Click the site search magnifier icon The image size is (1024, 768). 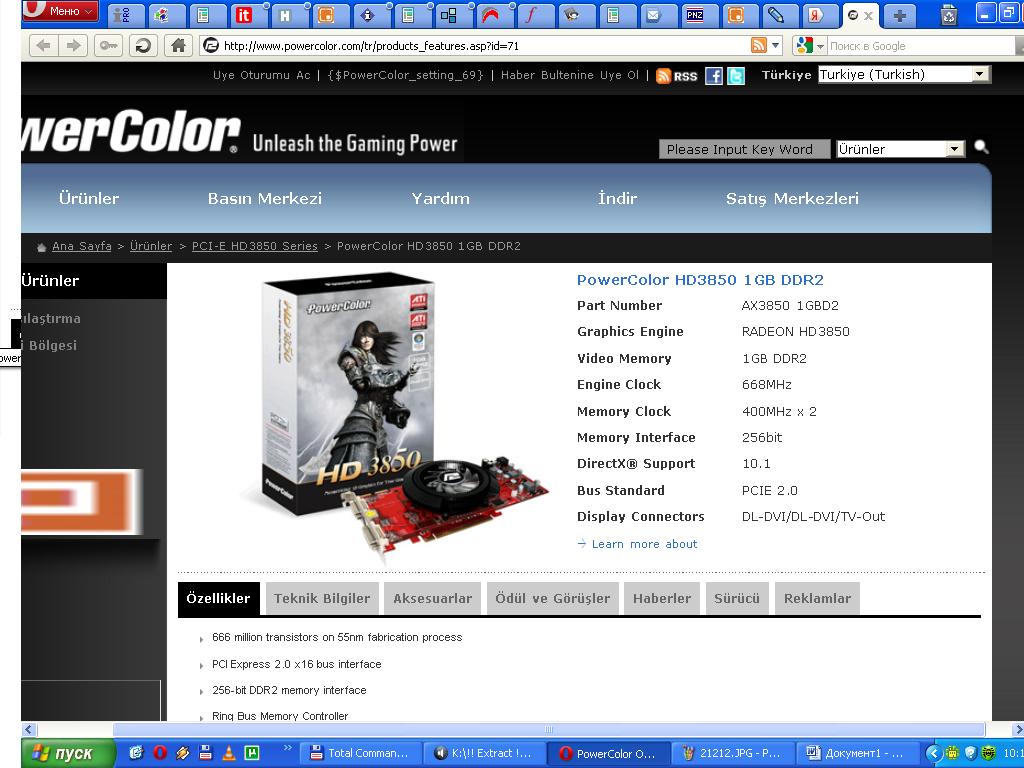(x=981, y=148)
